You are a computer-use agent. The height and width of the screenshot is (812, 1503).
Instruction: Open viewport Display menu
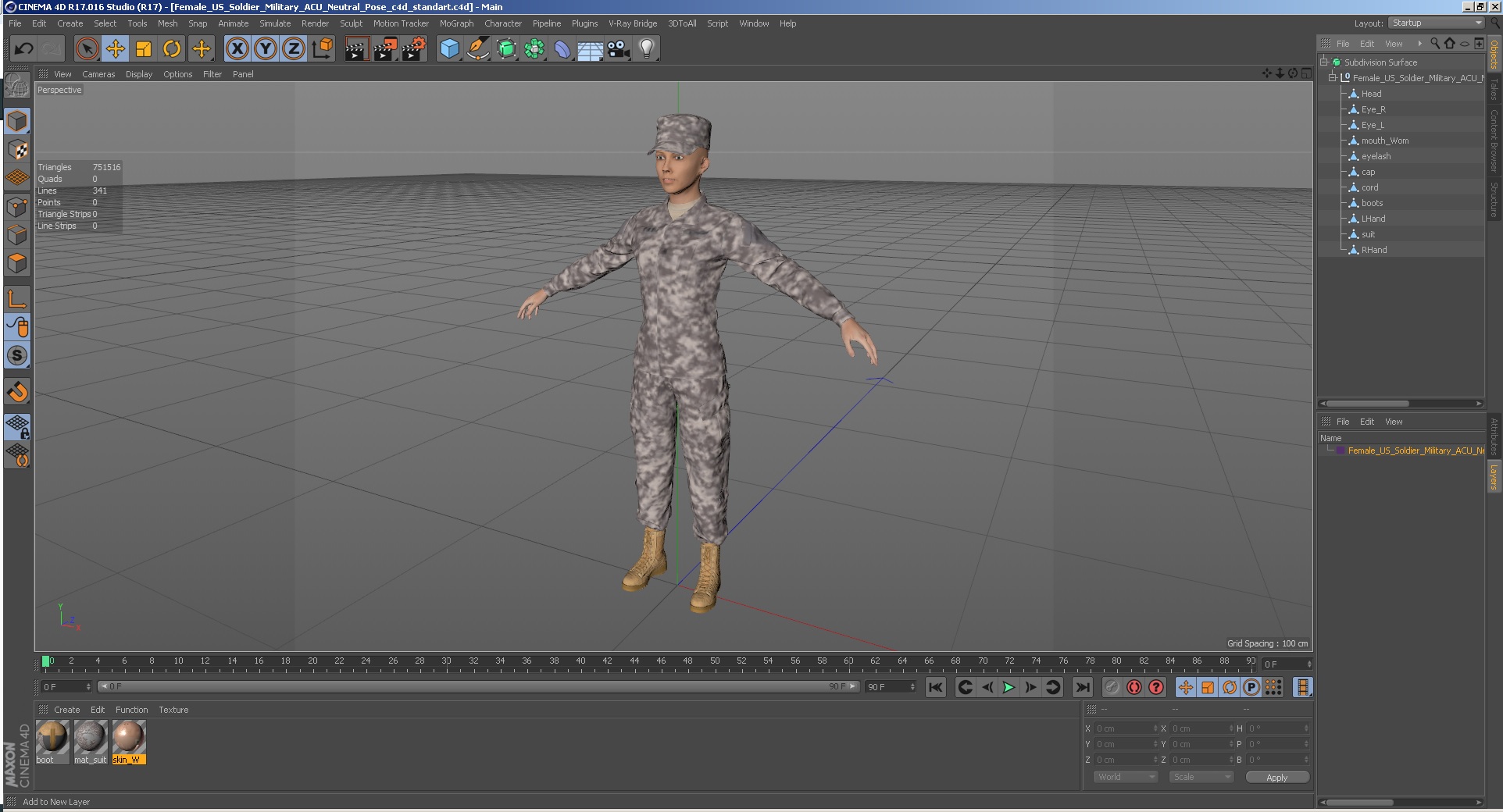pos(139,74)
